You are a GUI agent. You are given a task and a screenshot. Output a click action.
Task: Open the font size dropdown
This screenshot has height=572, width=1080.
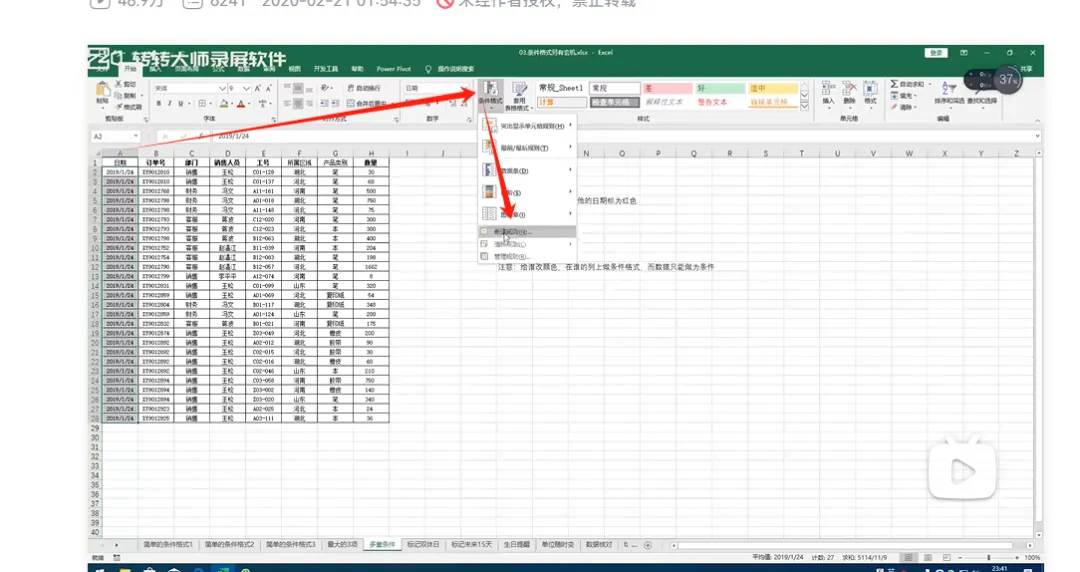click(246, 88)
